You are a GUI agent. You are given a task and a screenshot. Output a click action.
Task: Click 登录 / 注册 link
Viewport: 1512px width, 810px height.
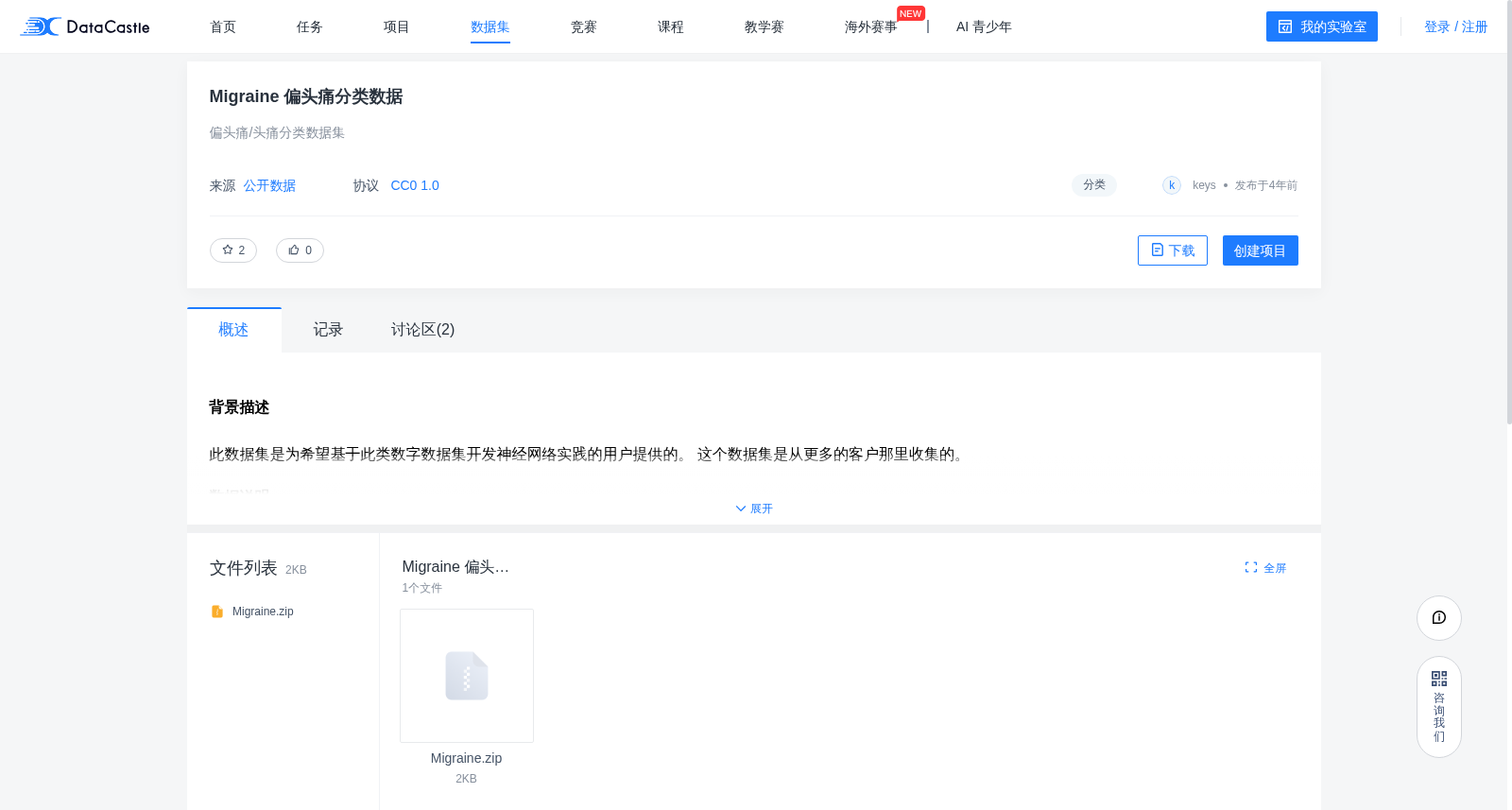pyautogui.click(x=1456, y=26)
